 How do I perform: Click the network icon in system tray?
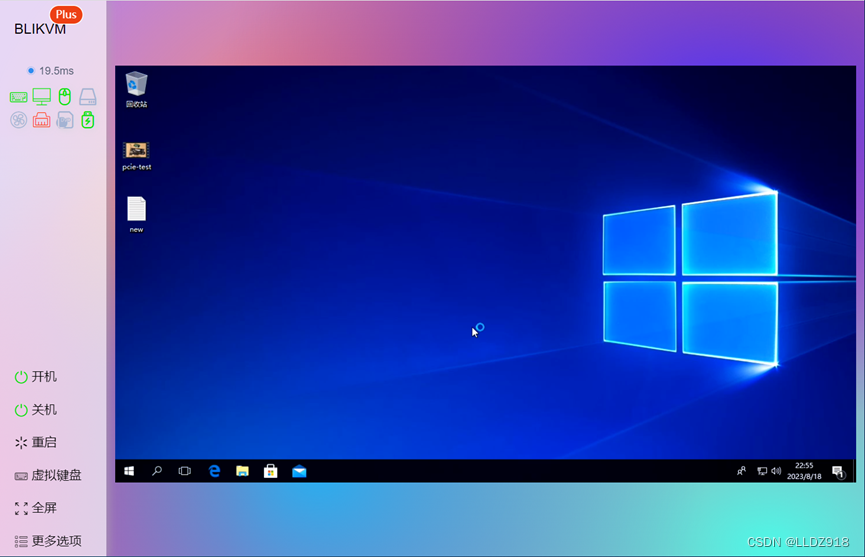click(x=762, y=471)
